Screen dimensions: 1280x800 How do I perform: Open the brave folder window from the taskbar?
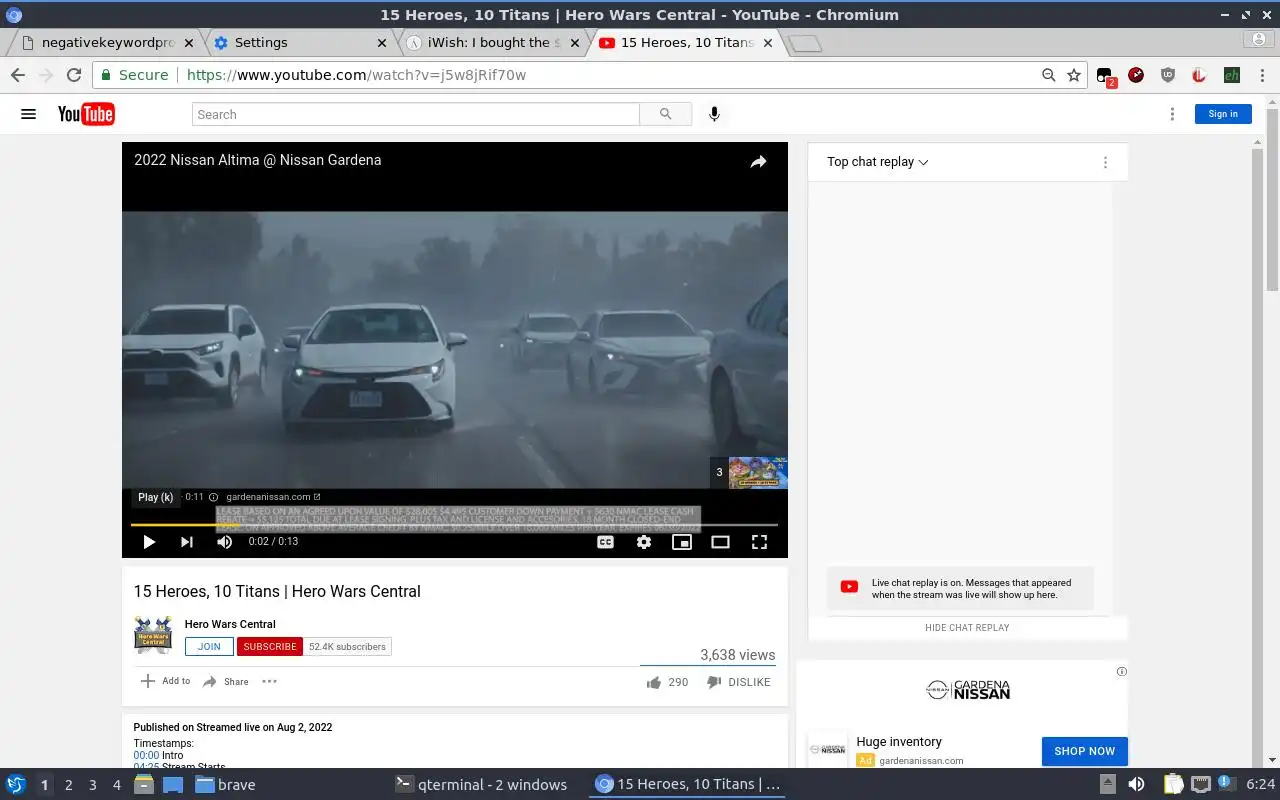click(226, 785)
